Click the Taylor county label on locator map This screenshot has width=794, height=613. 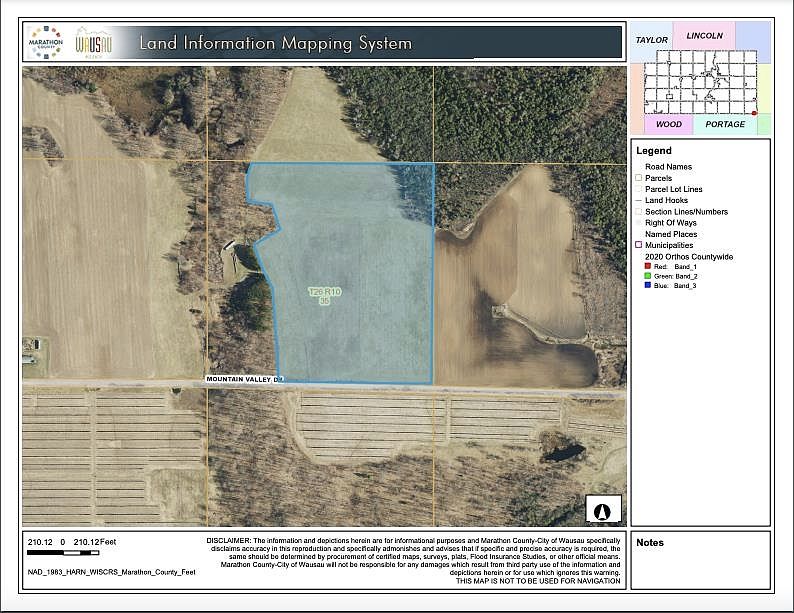click(x=652, y=40)
